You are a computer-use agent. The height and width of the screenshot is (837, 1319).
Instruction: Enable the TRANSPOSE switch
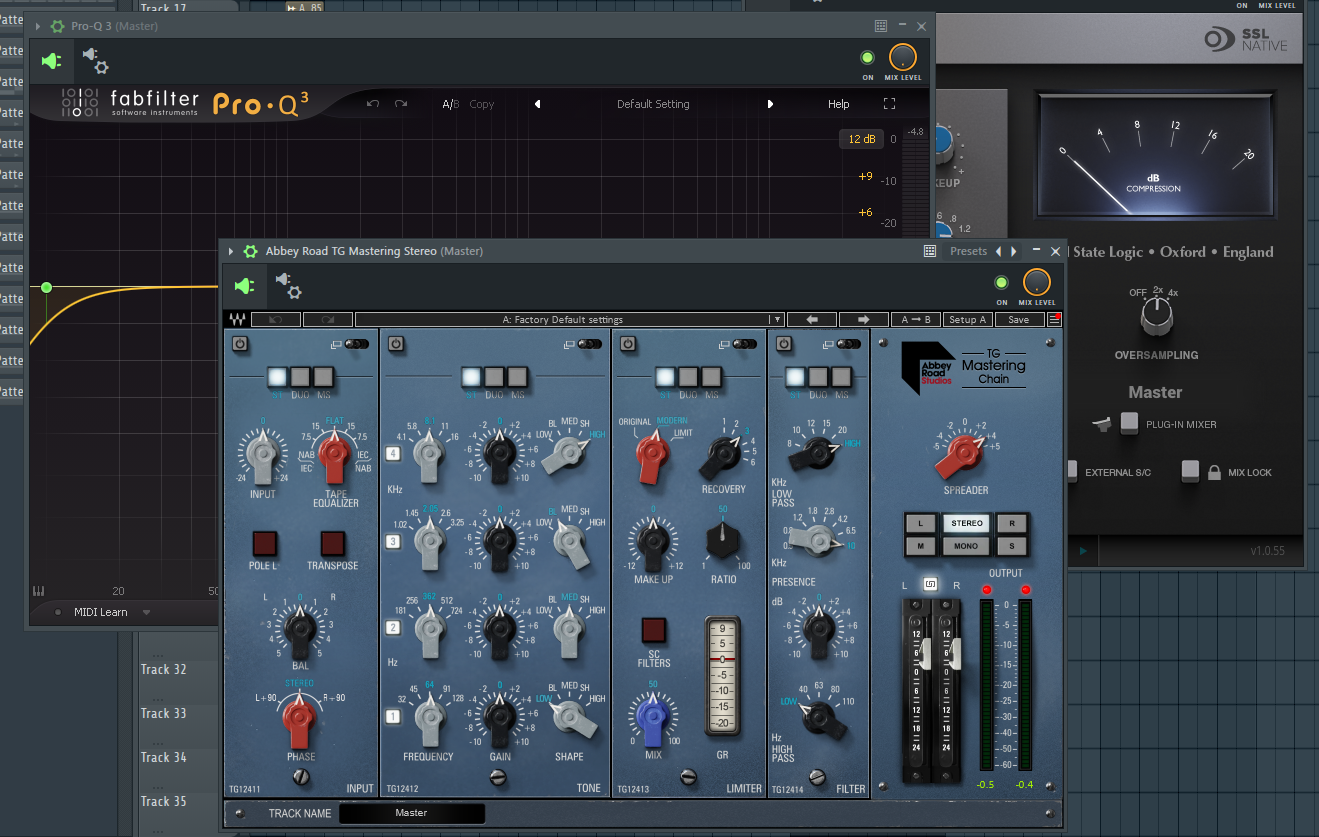333,544
